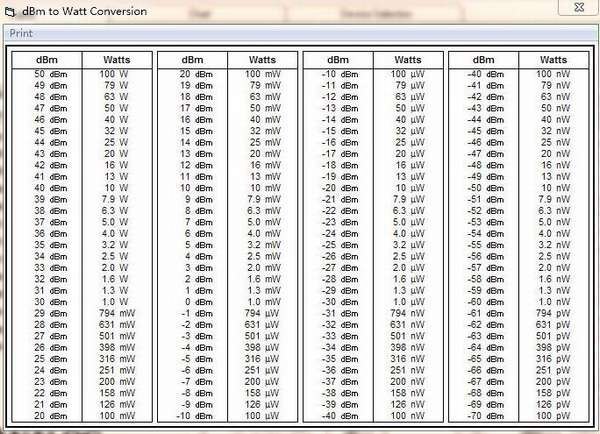Image resolution: width=600 pixels, height=434 pixels.
Task: Click the "0 dBm" cell
Action: (199, 302)
